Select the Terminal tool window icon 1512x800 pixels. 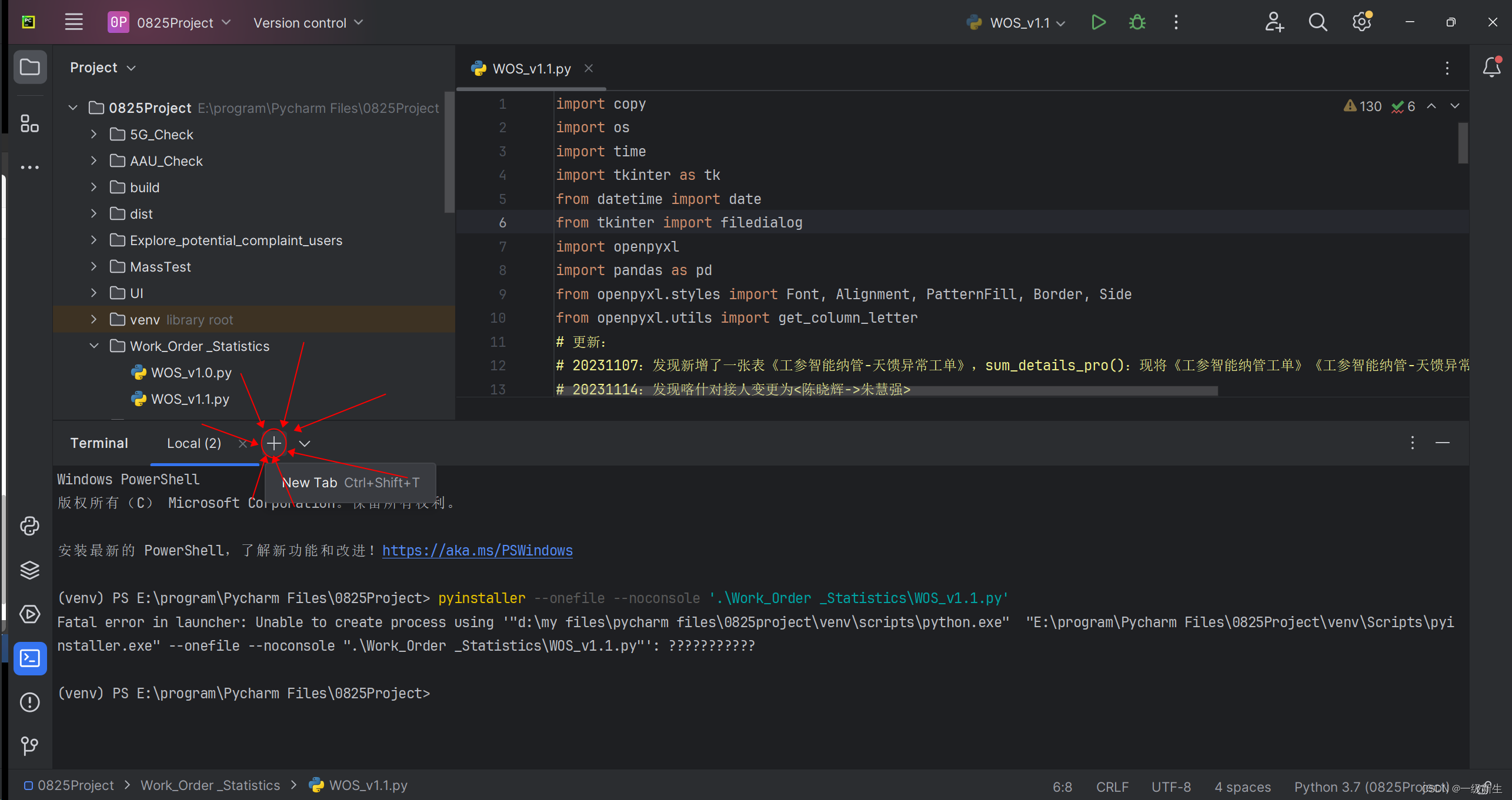(30, 658)
